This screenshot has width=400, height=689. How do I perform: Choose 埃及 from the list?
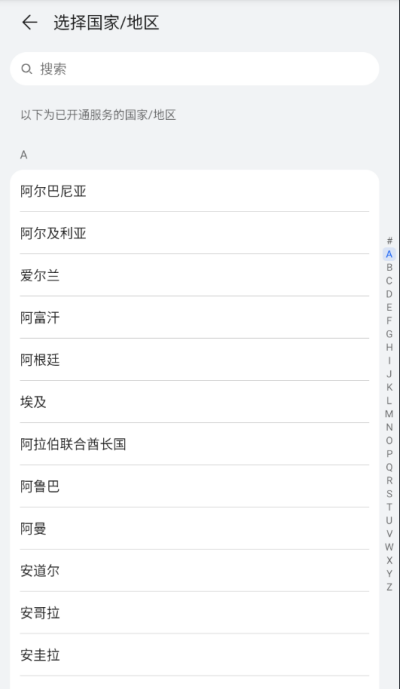(194, 402)
